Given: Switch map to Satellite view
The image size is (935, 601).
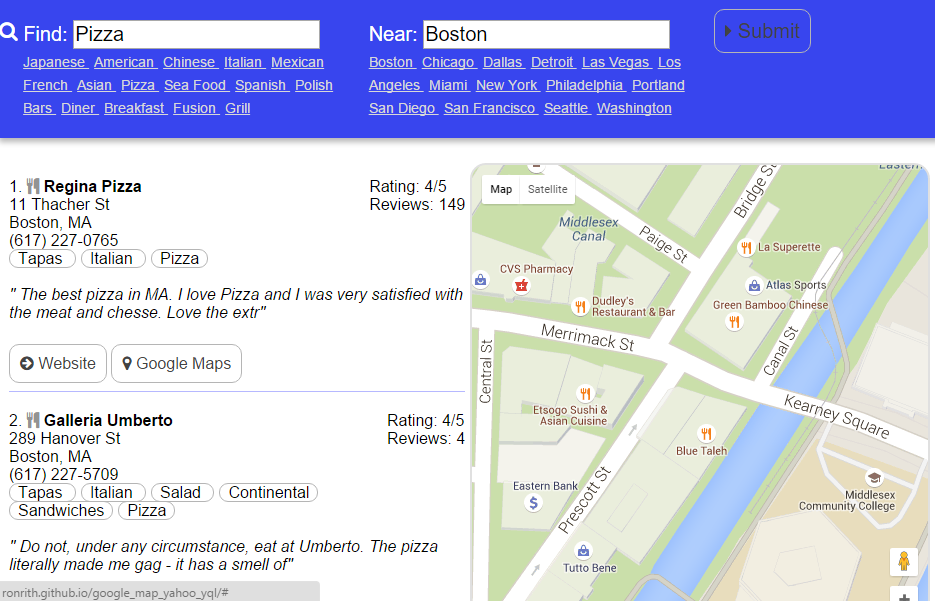Looking at the screenshot, I should (x=547, y=189).
